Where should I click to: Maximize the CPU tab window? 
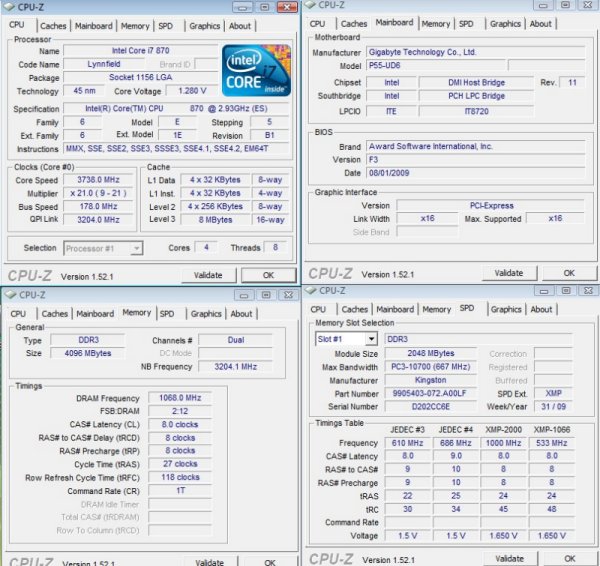[x=264, y=7]
